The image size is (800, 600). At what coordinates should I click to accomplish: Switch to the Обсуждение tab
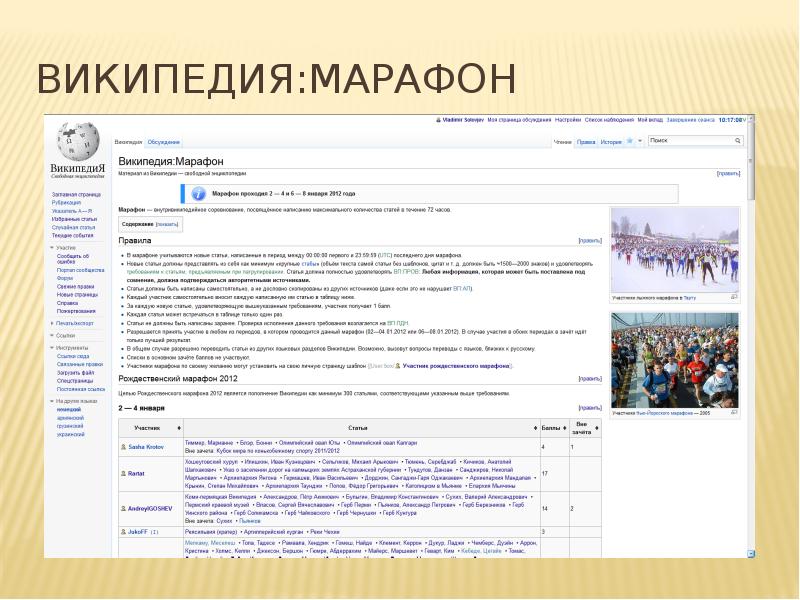tap(163, 142)
